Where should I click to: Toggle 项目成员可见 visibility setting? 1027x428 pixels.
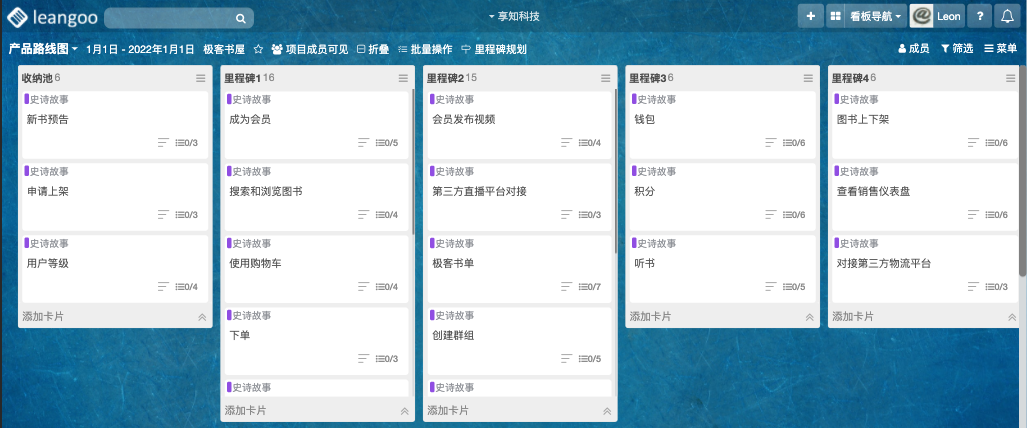pyautogui.click(x=309, y=49)
